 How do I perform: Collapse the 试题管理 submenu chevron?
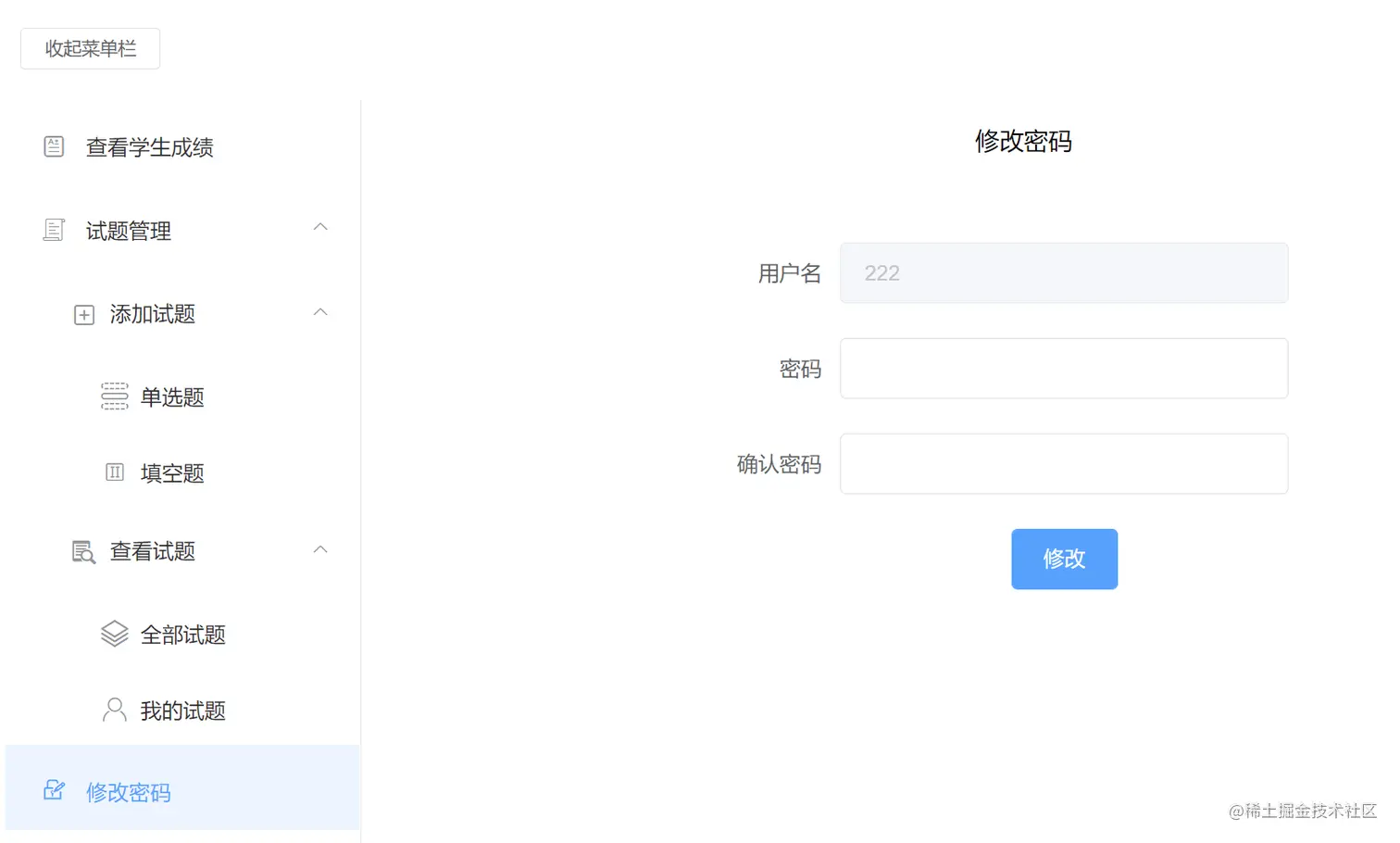[x=320, y=227]
